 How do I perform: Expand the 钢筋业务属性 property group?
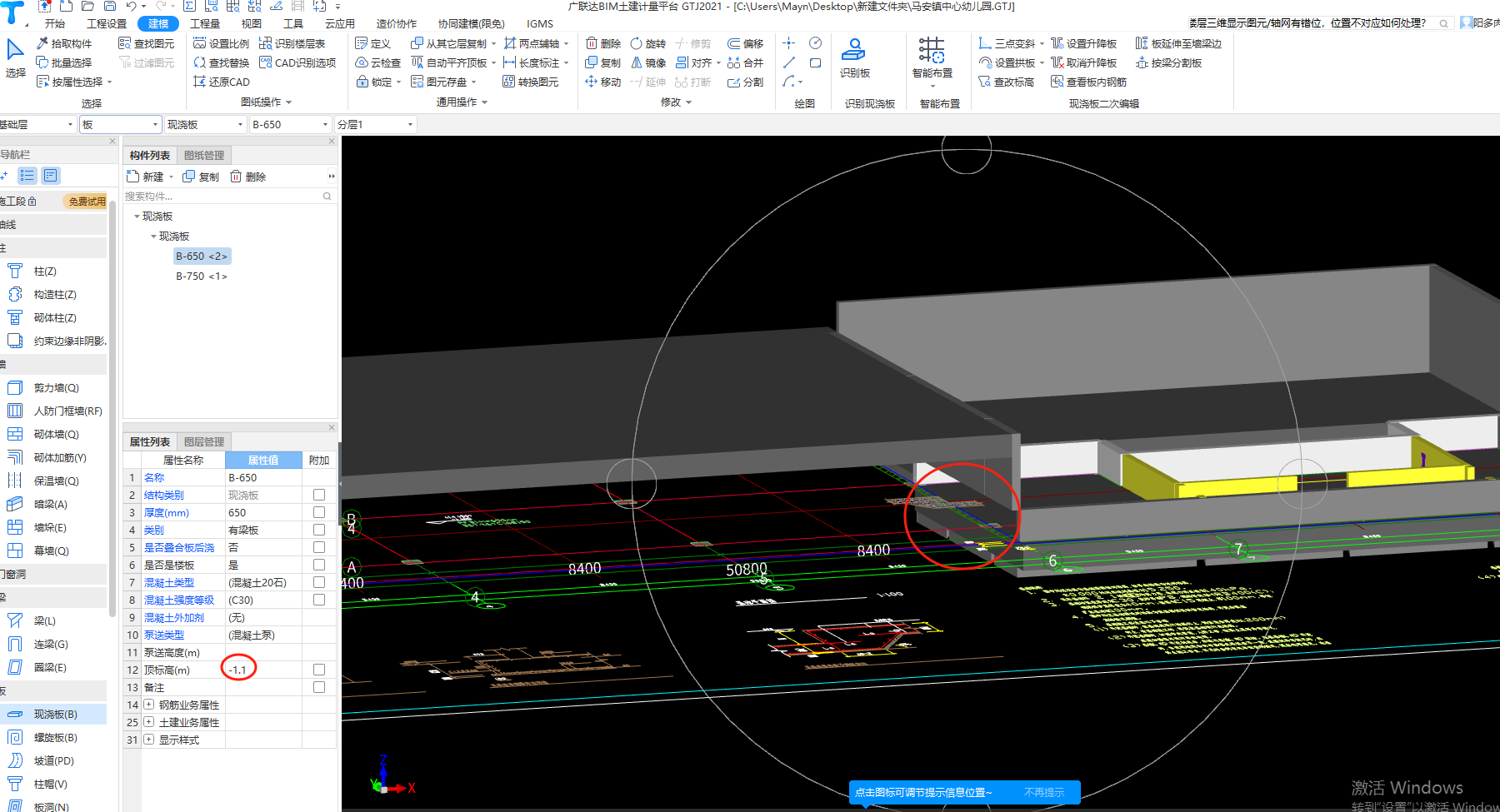(149, 705)
